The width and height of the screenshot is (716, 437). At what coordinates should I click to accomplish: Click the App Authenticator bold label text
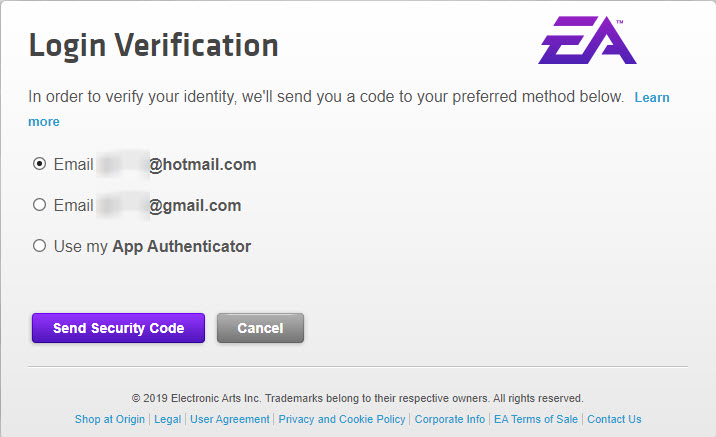pos(182,247)
